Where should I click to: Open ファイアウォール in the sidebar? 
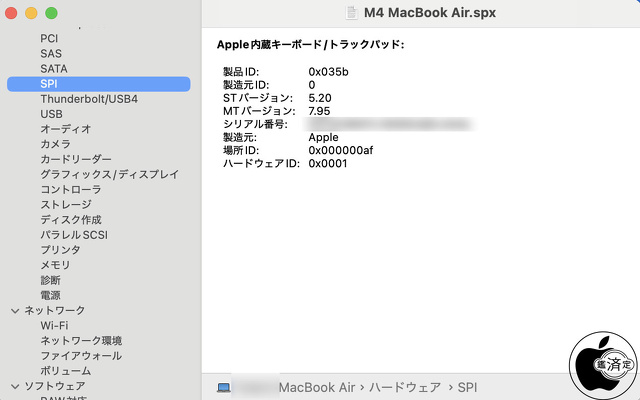[x=81, y=356]
